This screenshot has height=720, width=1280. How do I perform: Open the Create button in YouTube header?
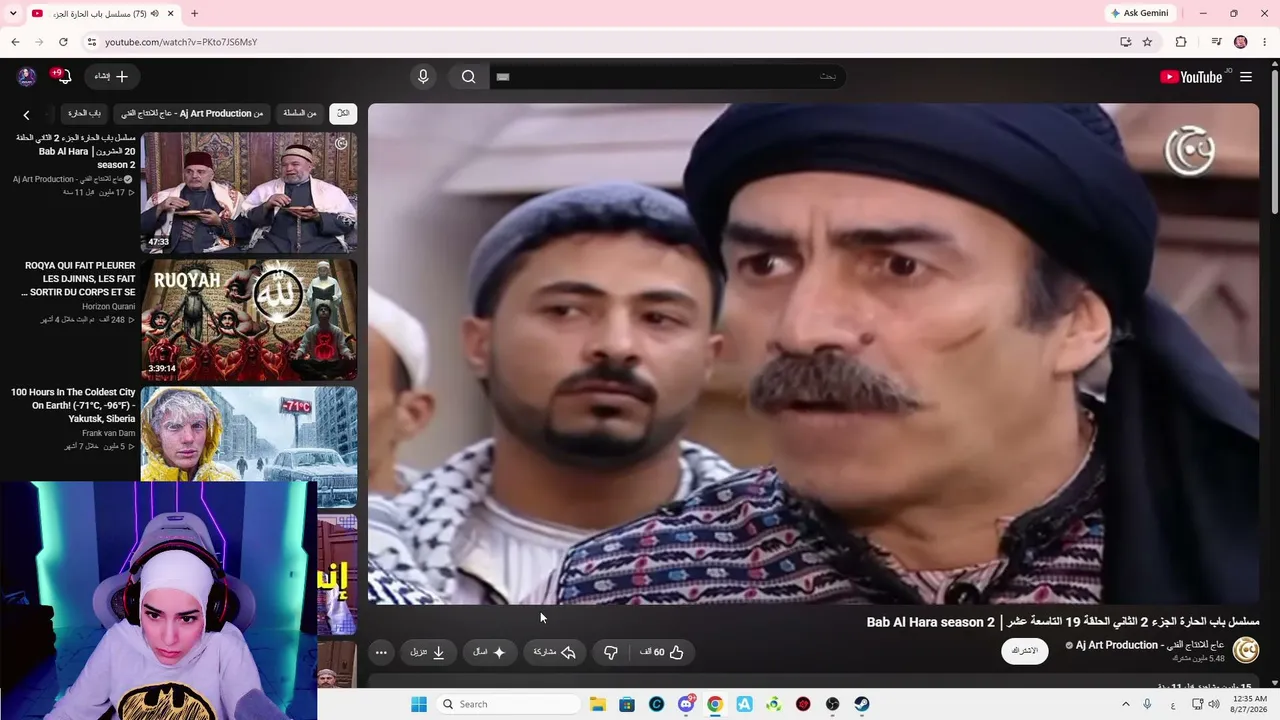[x=112, y=76]
